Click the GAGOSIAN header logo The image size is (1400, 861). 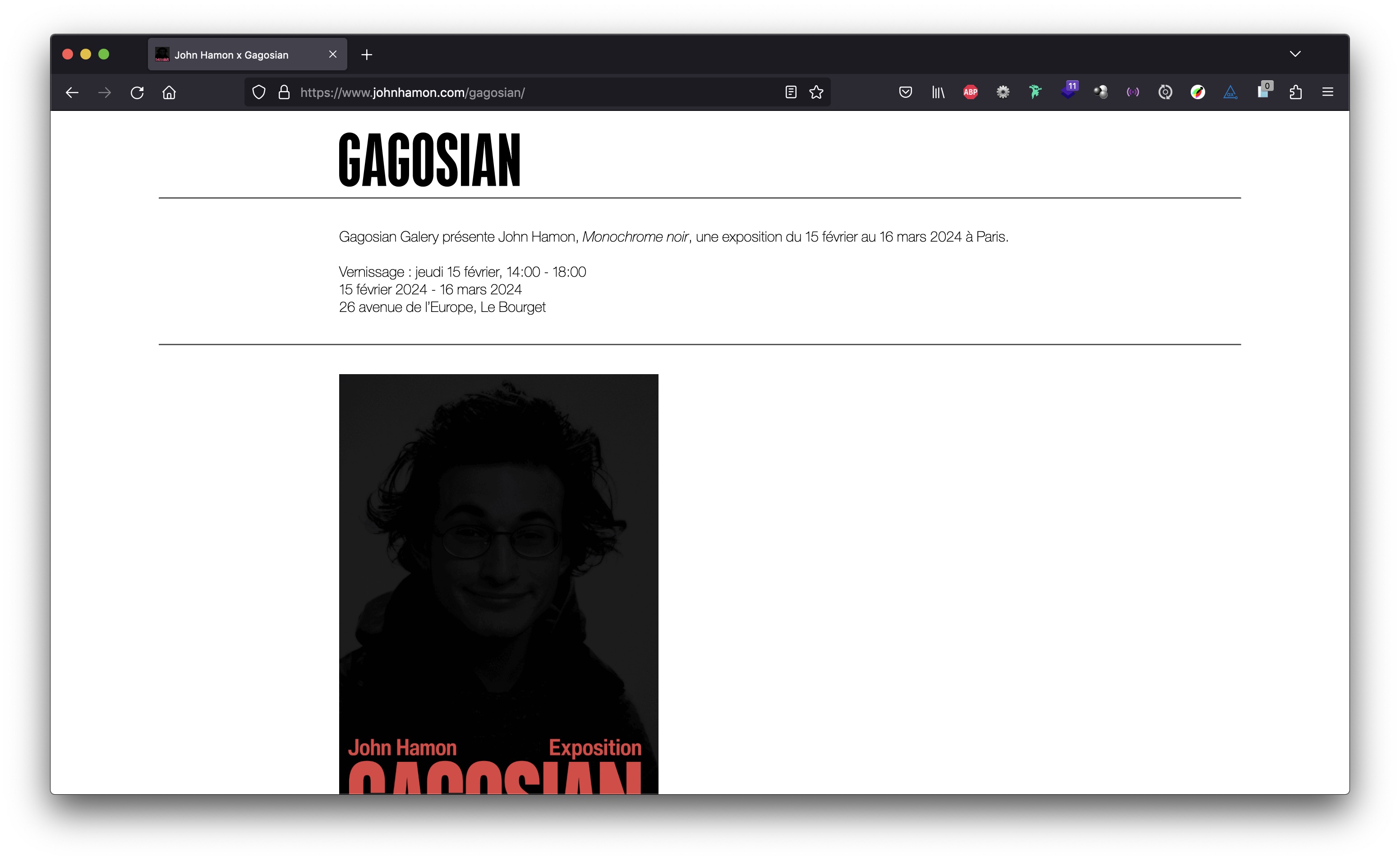429,160
